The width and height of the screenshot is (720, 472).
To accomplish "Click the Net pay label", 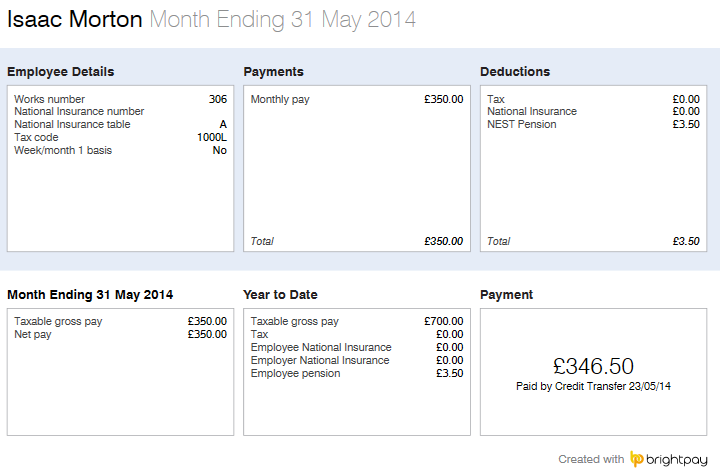I will (x=33, y=334).
